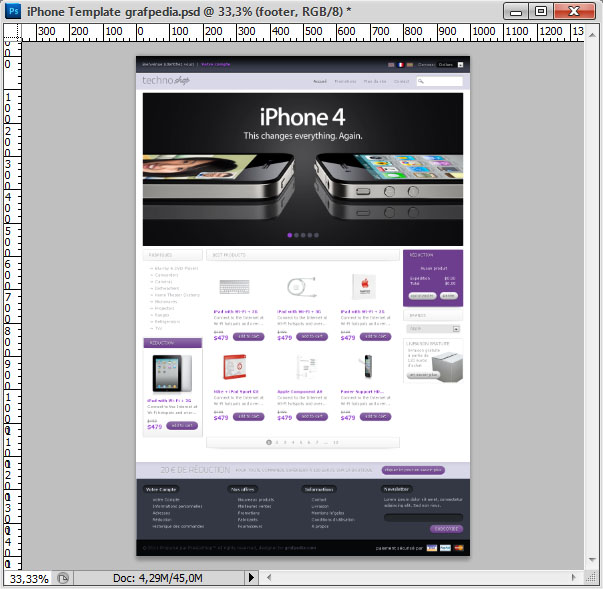Maximize the document window
Viewport: 603px width, 589px height.
(x=541, y=12)
